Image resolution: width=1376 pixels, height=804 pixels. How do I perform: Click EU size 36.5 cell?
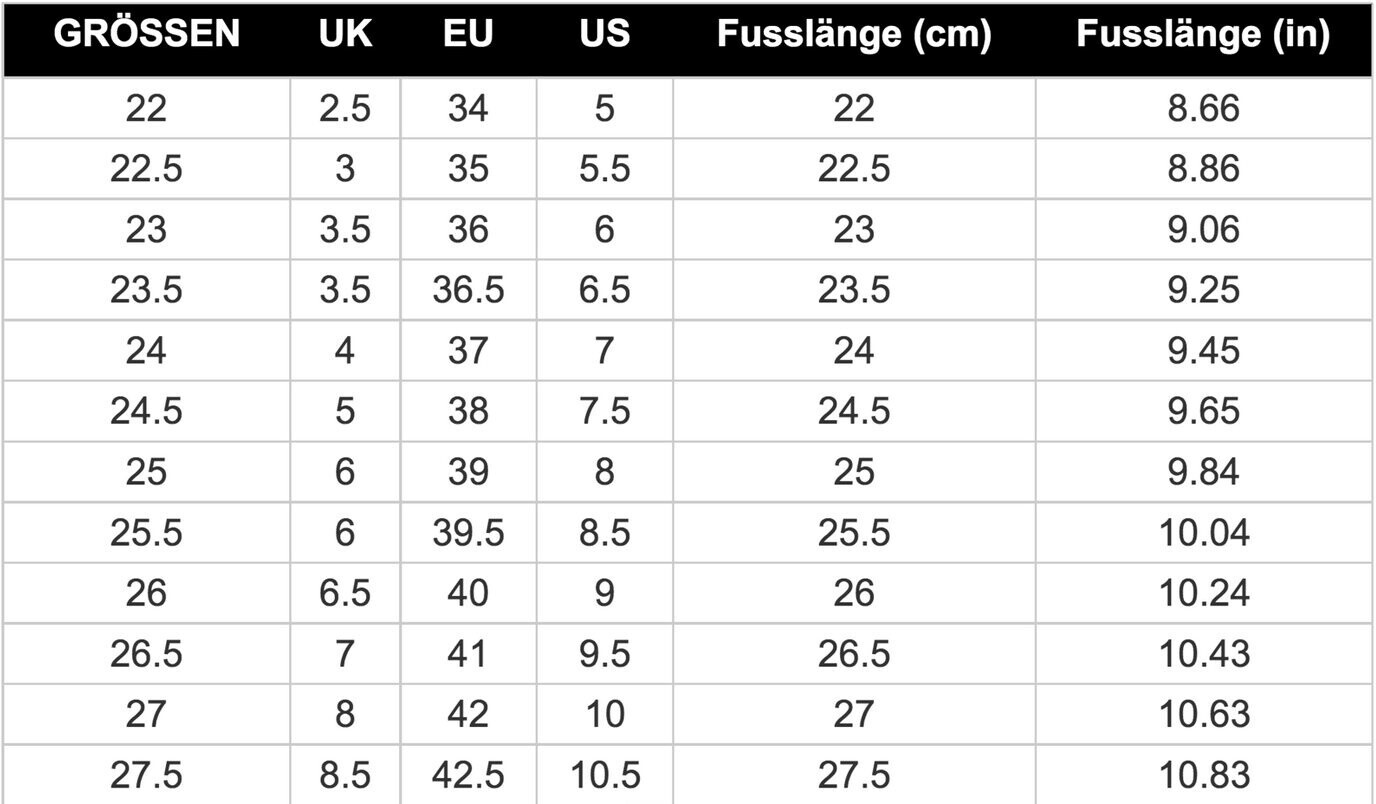[x=468, y=290]
